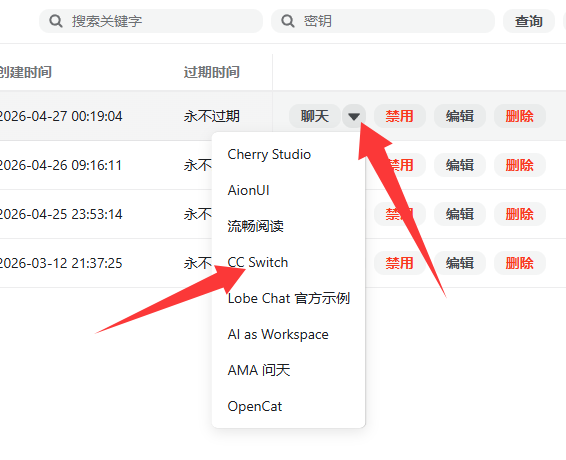566x460 pixels.
Task: Choose 流畅阅读 in the dropdown menu
Action: point(288,226)
